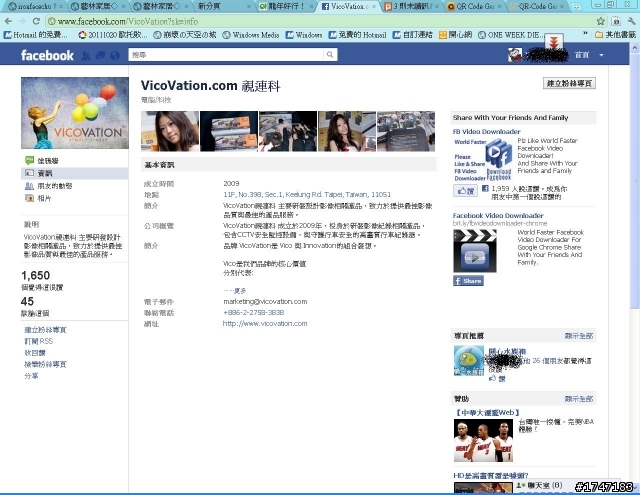
Task: Open the first photo strip thumbnail
Action: click(170, 131)
